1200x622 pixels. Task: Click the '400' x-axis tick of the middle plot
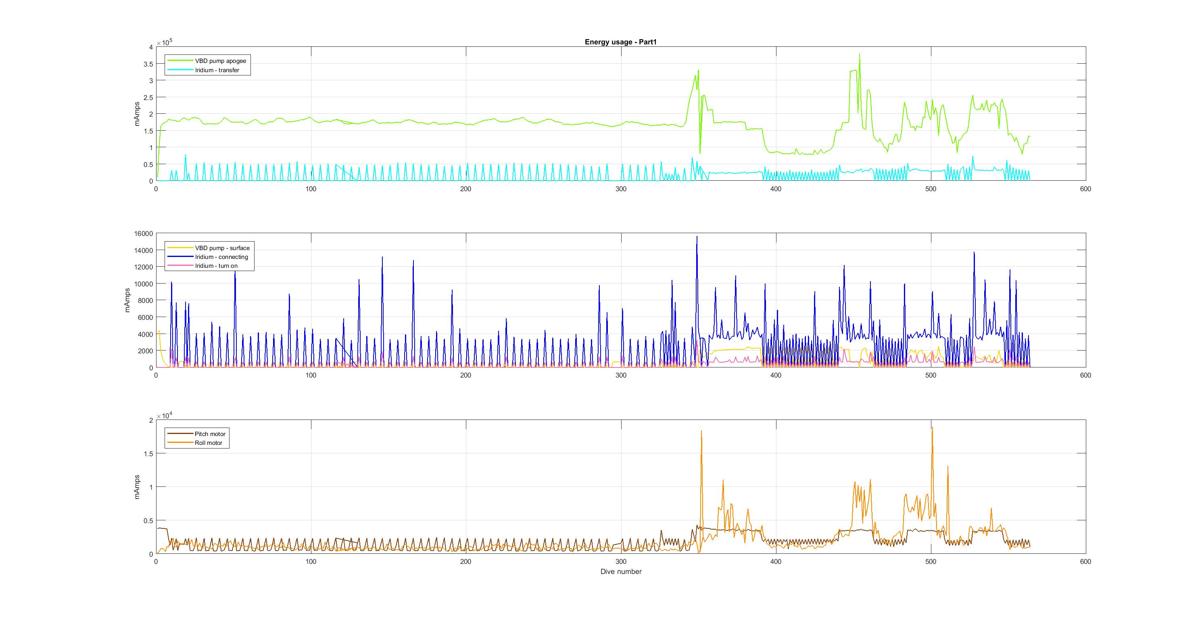[775, 375]
